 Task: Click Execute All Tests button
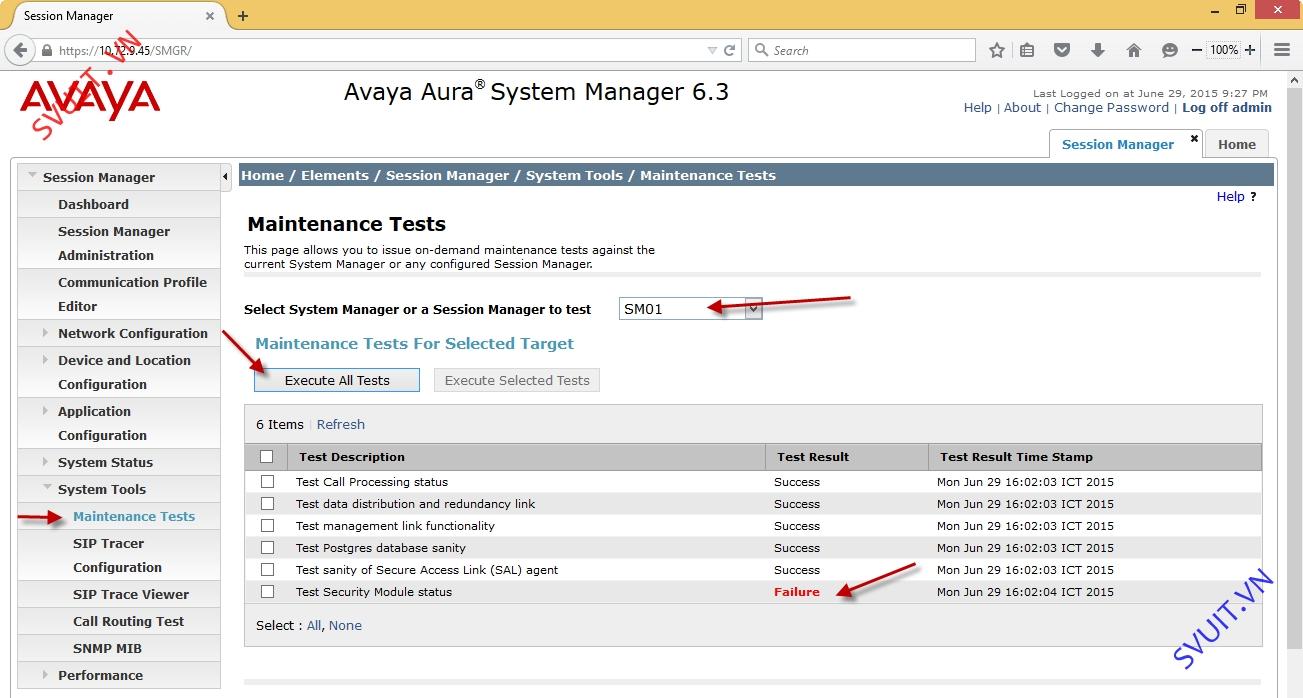[337, 380]
